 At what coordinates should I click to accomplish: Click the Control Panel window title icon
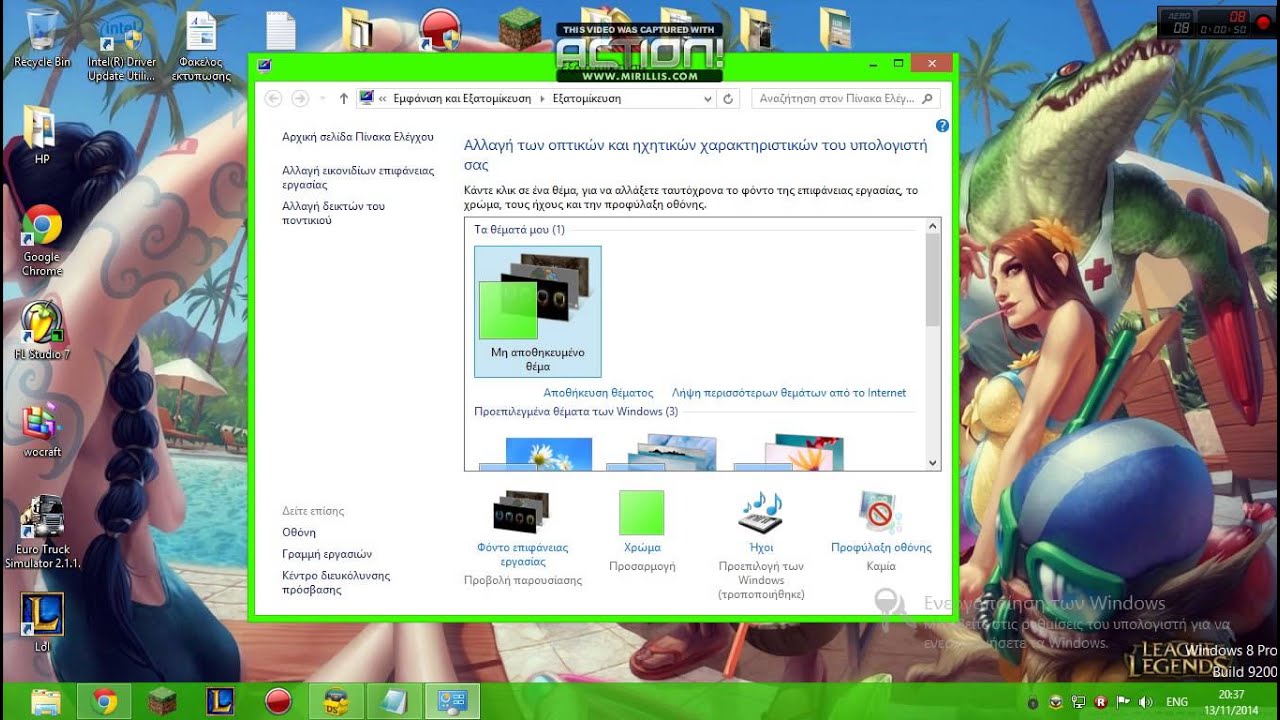pyautogui.click(x=264, y=65)
